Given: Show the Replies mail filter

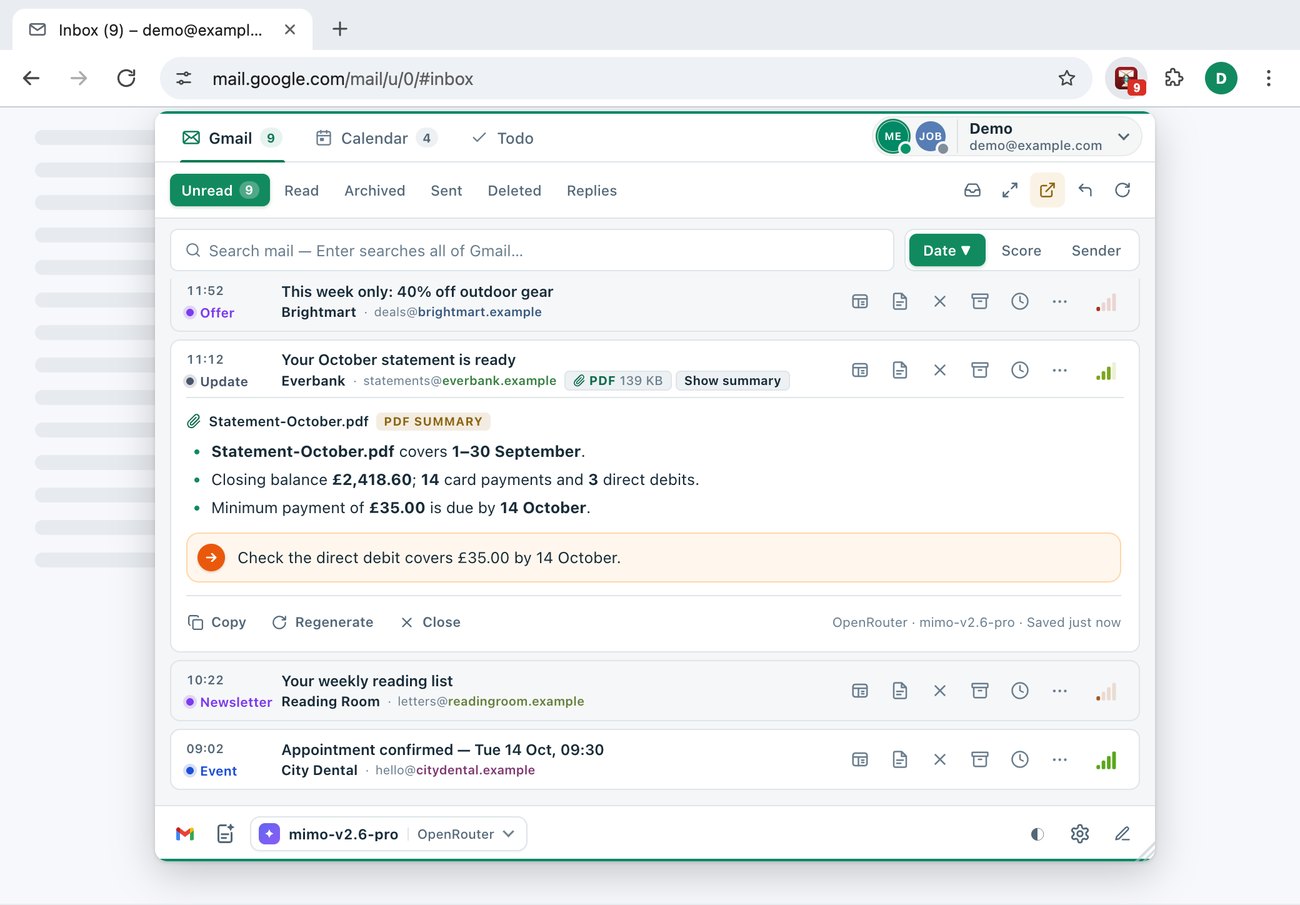Looking at the screenshot, I should (x=592, y=191).
